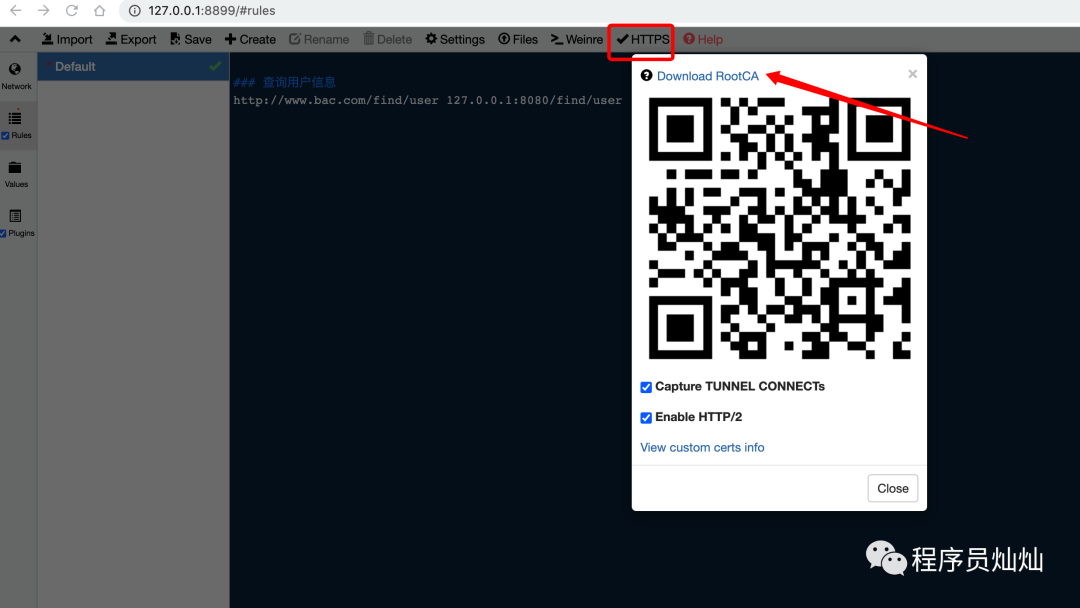Export rules from toolbar
Screen dimensions: 1080x608
pos(131,39)
